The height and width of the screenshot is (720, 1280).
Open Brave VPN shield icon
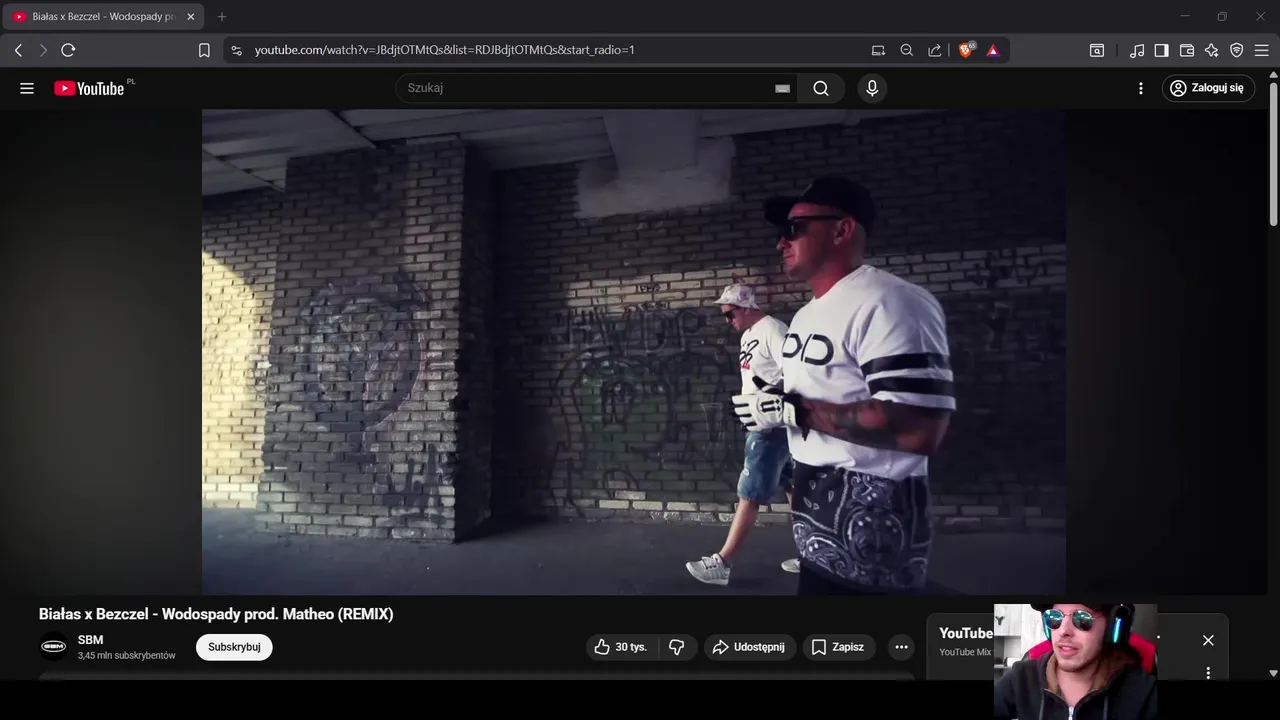[x=1237, y=50]
